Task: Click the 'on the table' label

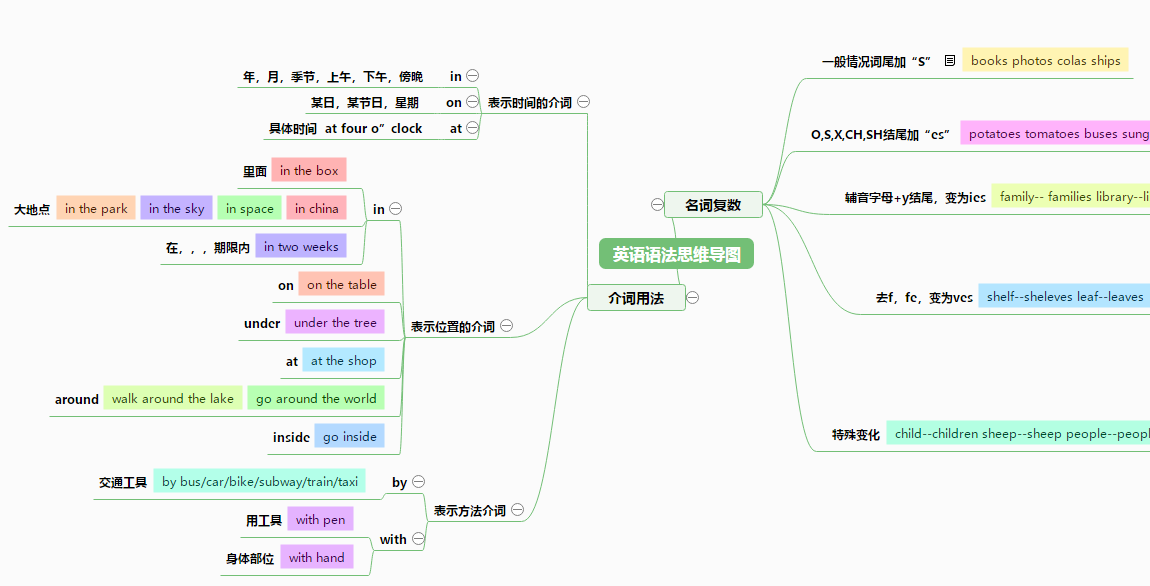Action: tap(342, 285)
